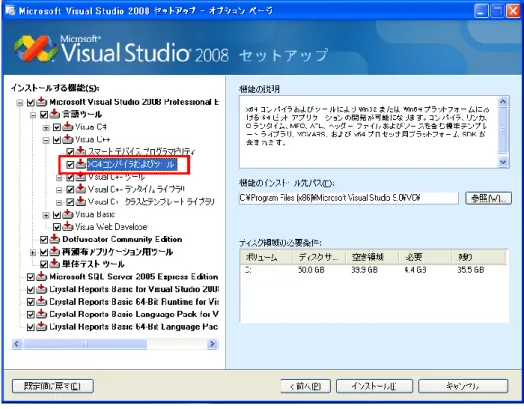Expand the Visual C++ ランタイム ライブラリ node
524x409 pixels.
coord(59,190)
